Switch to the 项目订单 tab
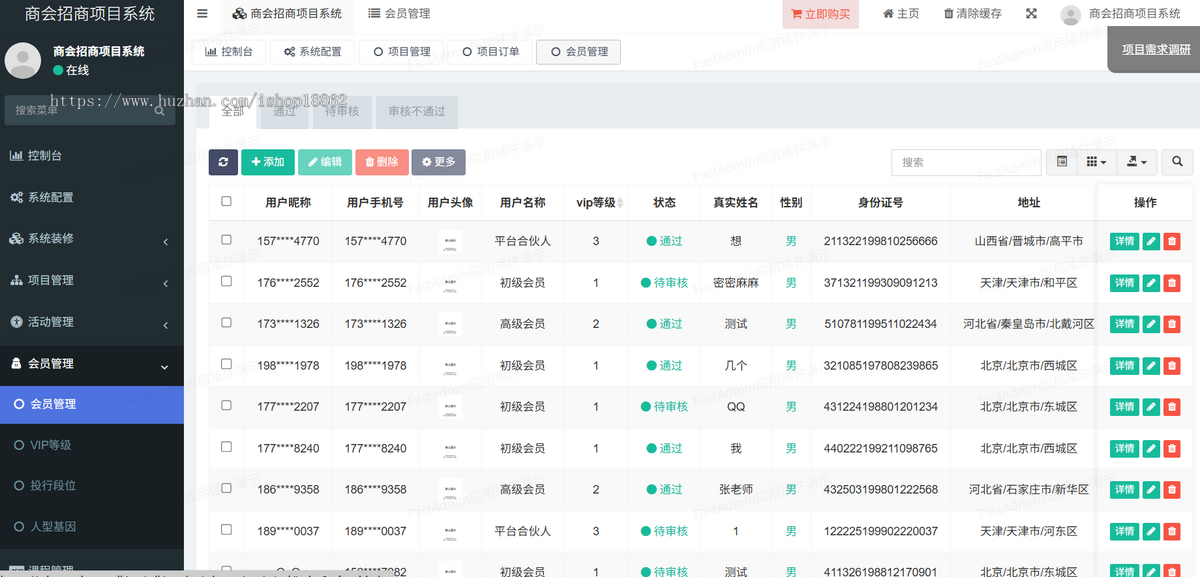Image resolution: width=1200 pixels, height=577 pixels. pos(488,51)
